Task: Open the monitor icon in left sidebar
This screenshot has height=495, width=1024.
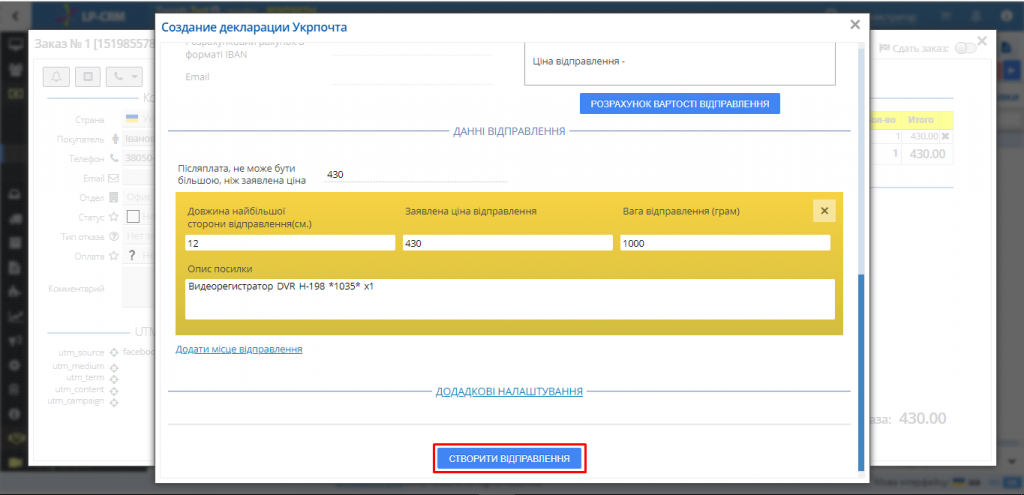Action: coord(15,45)
